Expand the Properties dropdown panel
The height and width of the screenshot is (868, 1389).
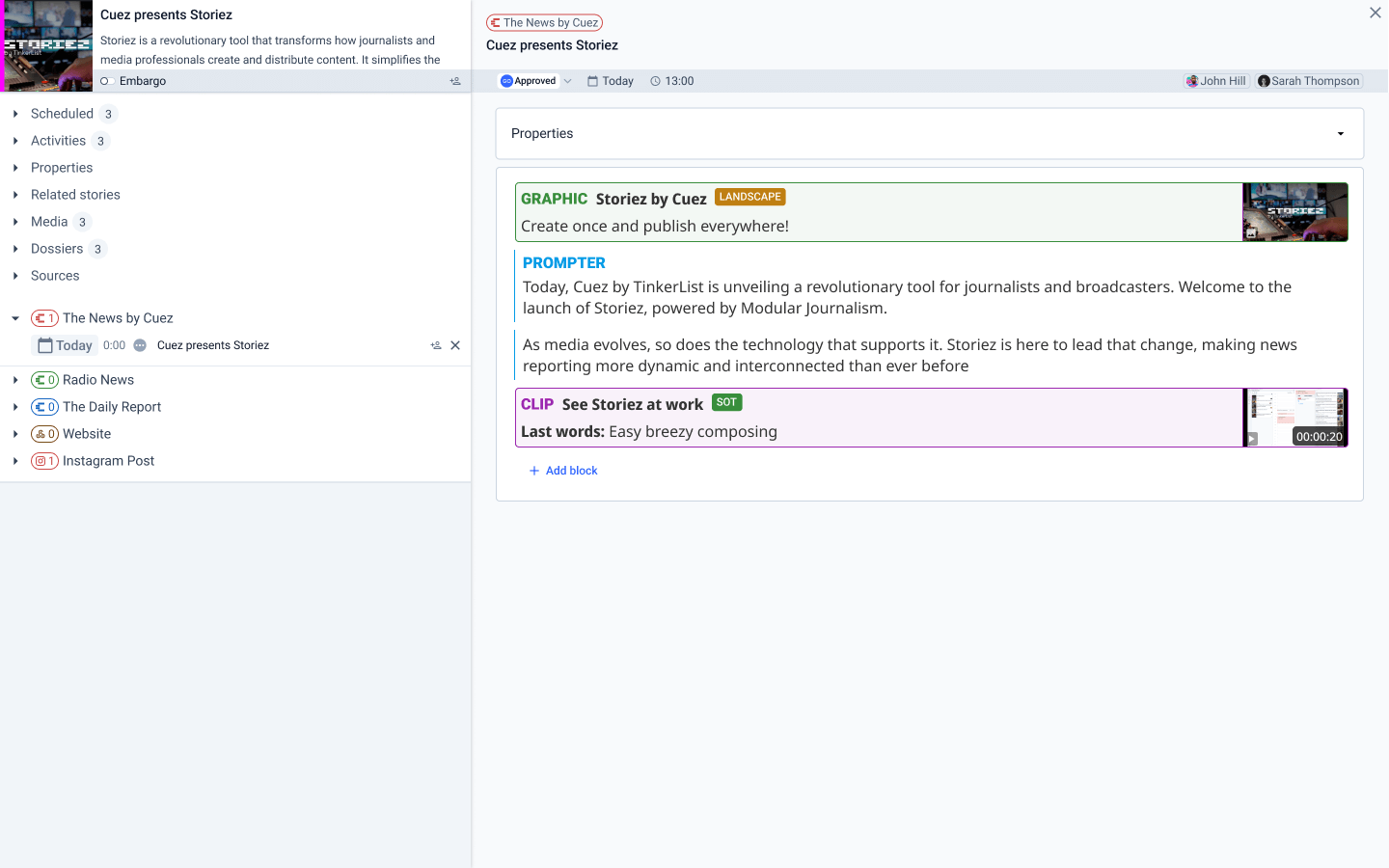pos(930,133)
